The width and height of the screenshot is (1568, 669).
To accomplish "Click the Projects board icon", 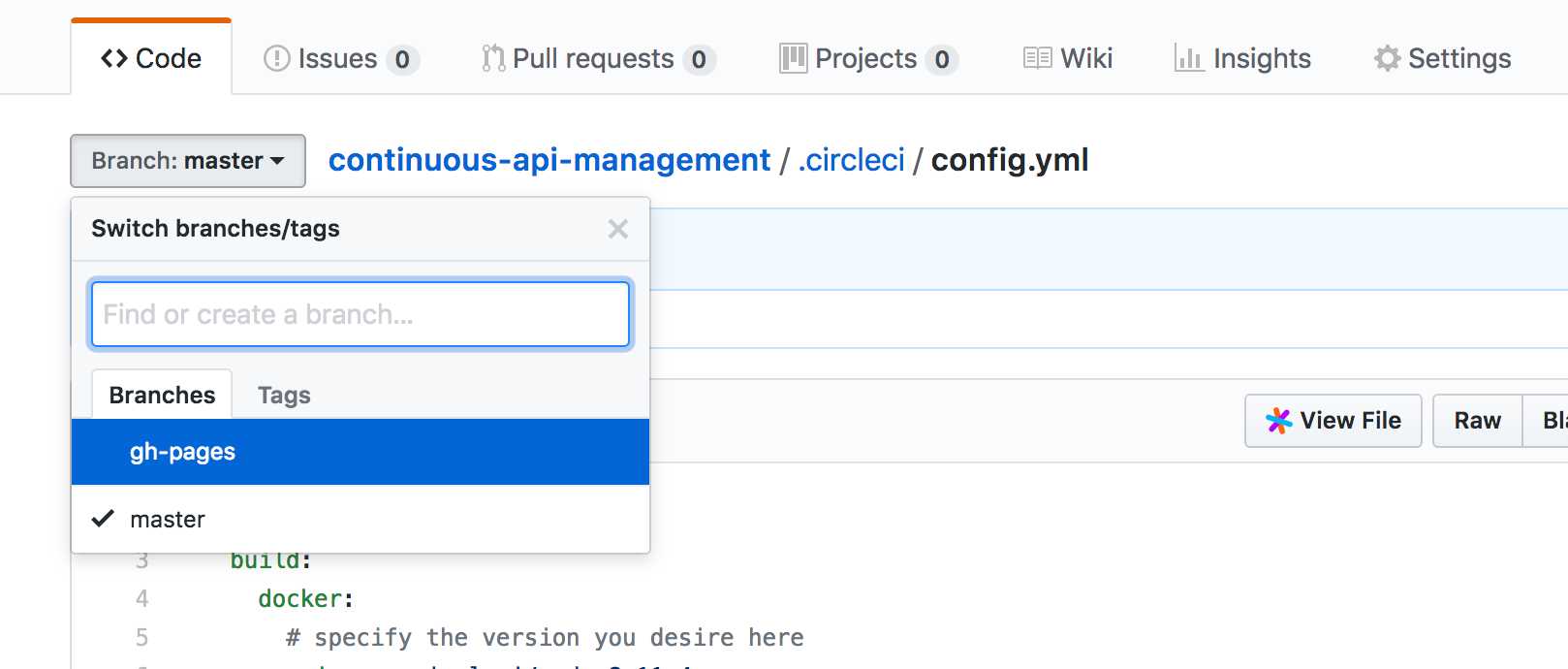I will (x=793, y=58).
